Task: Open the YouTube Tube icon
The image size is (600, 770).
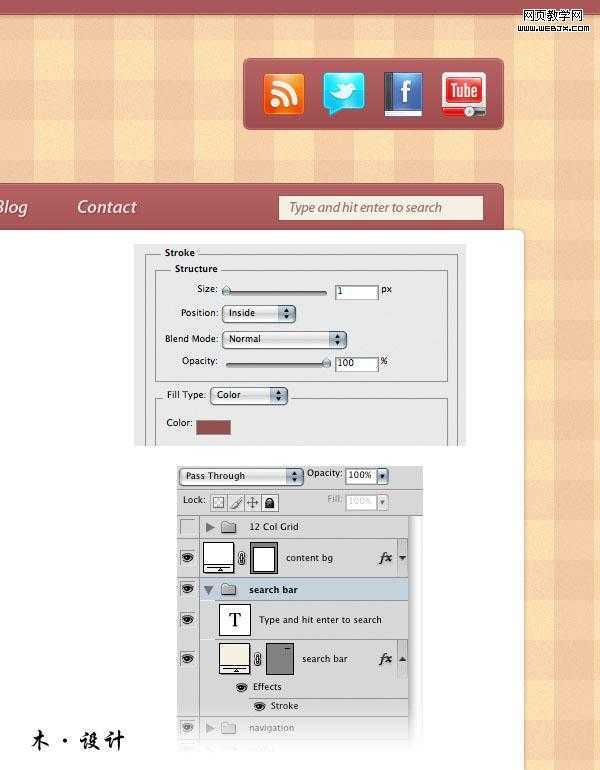Action: click(x=464, y=94)
